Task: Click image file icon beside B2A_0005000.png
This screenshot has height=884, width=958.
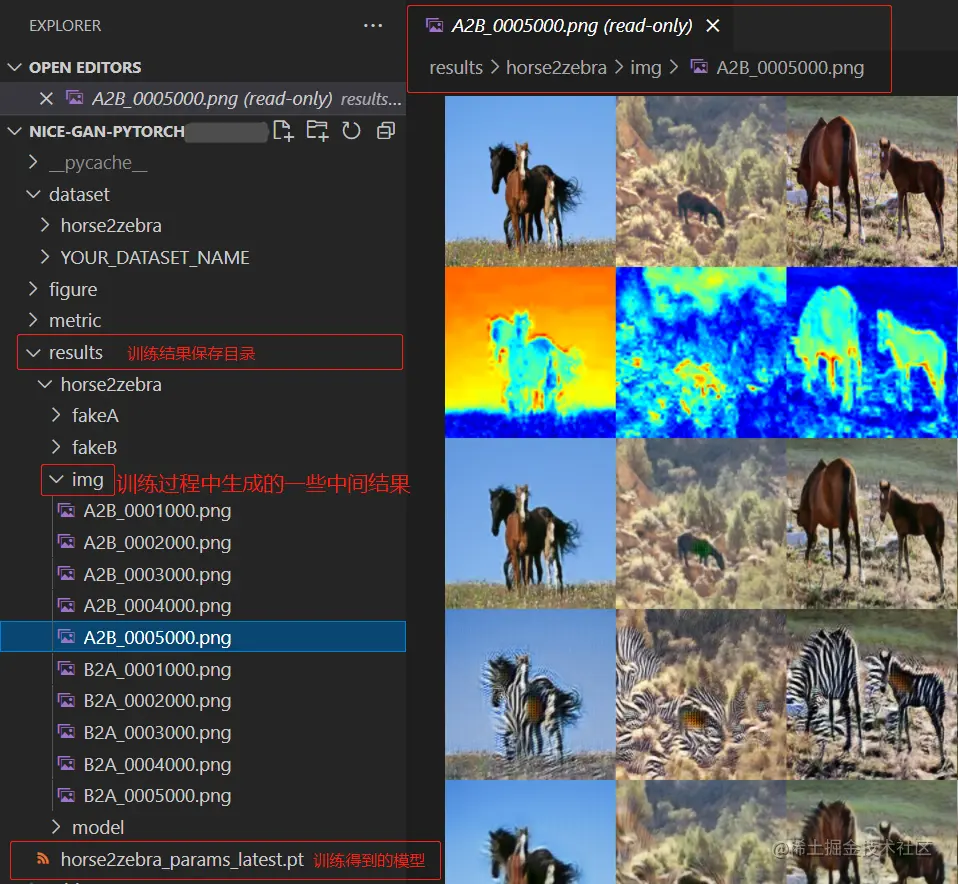Action: 66,795
